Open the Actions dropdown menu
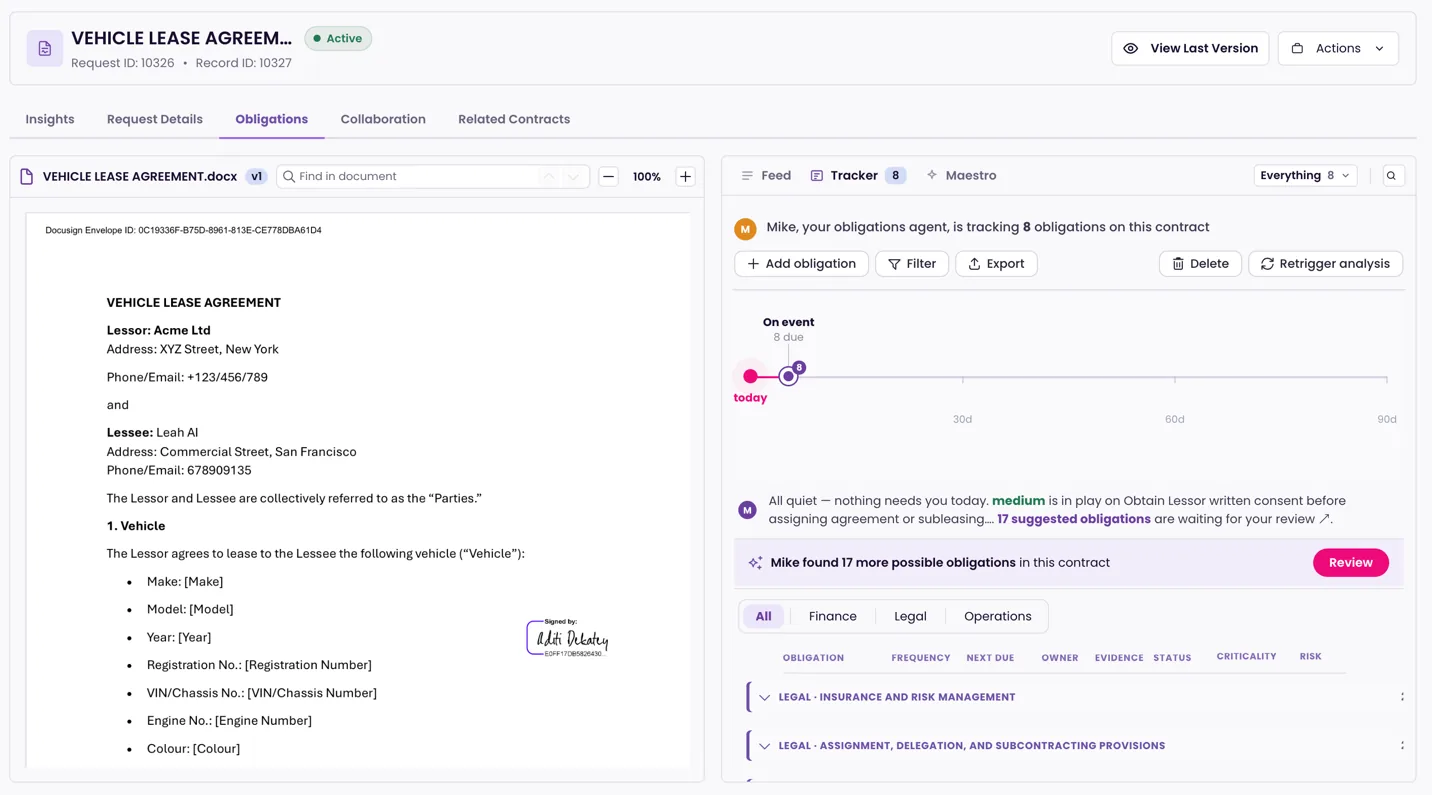The image size is (1432, 795). click(x=1338, y=48)
